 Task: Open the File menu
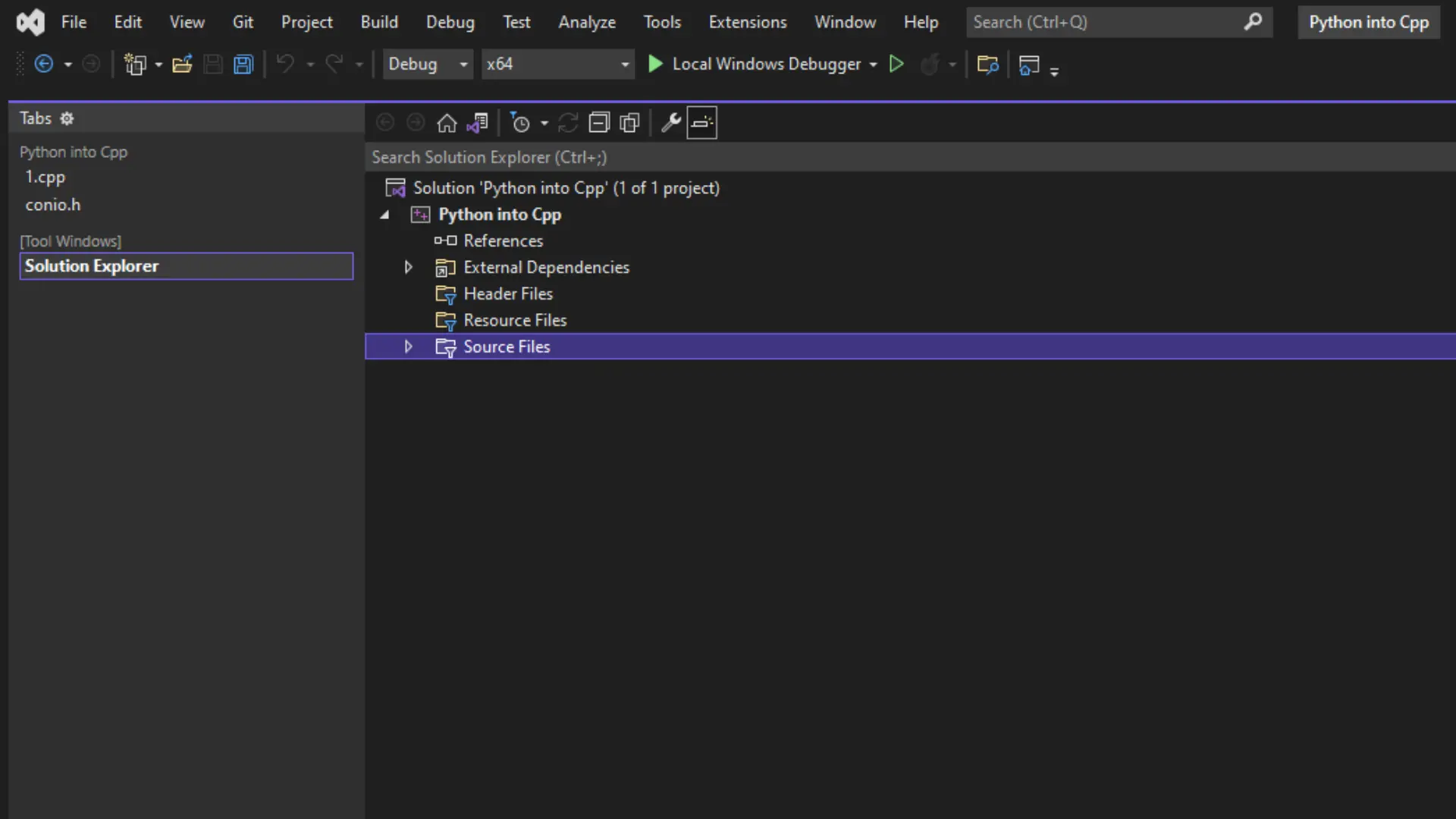[74, 23]
